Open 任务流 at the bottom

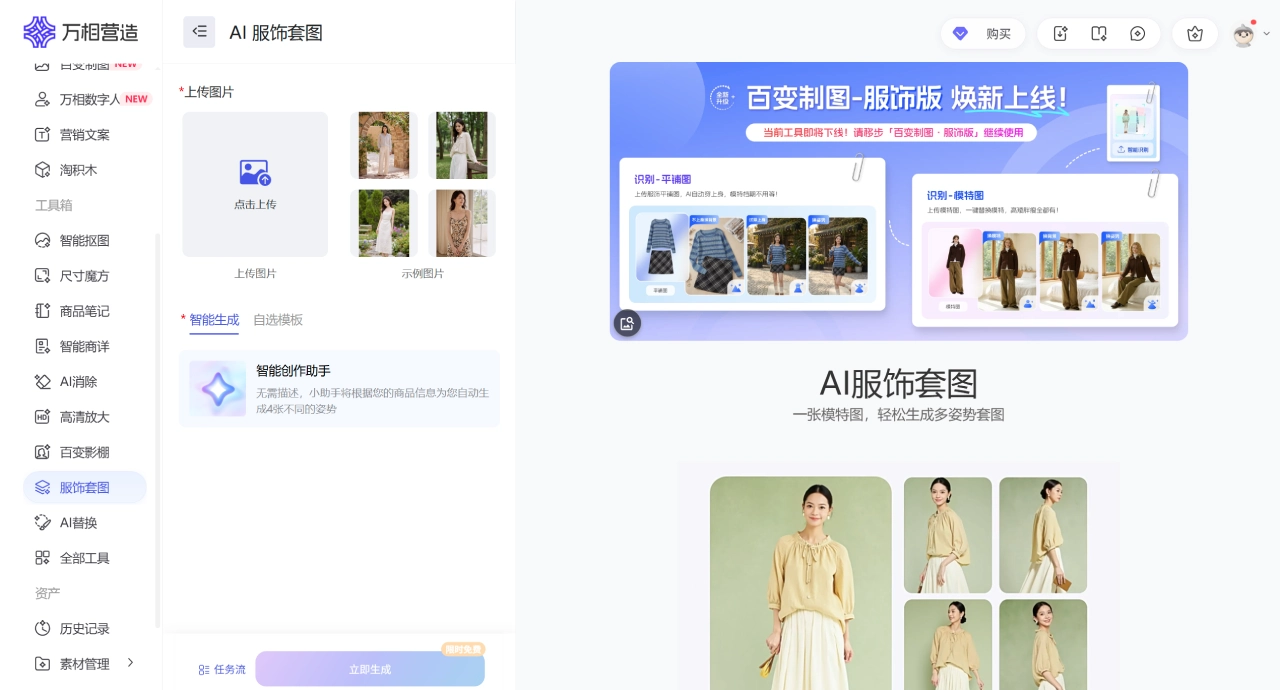coord(222,669)
